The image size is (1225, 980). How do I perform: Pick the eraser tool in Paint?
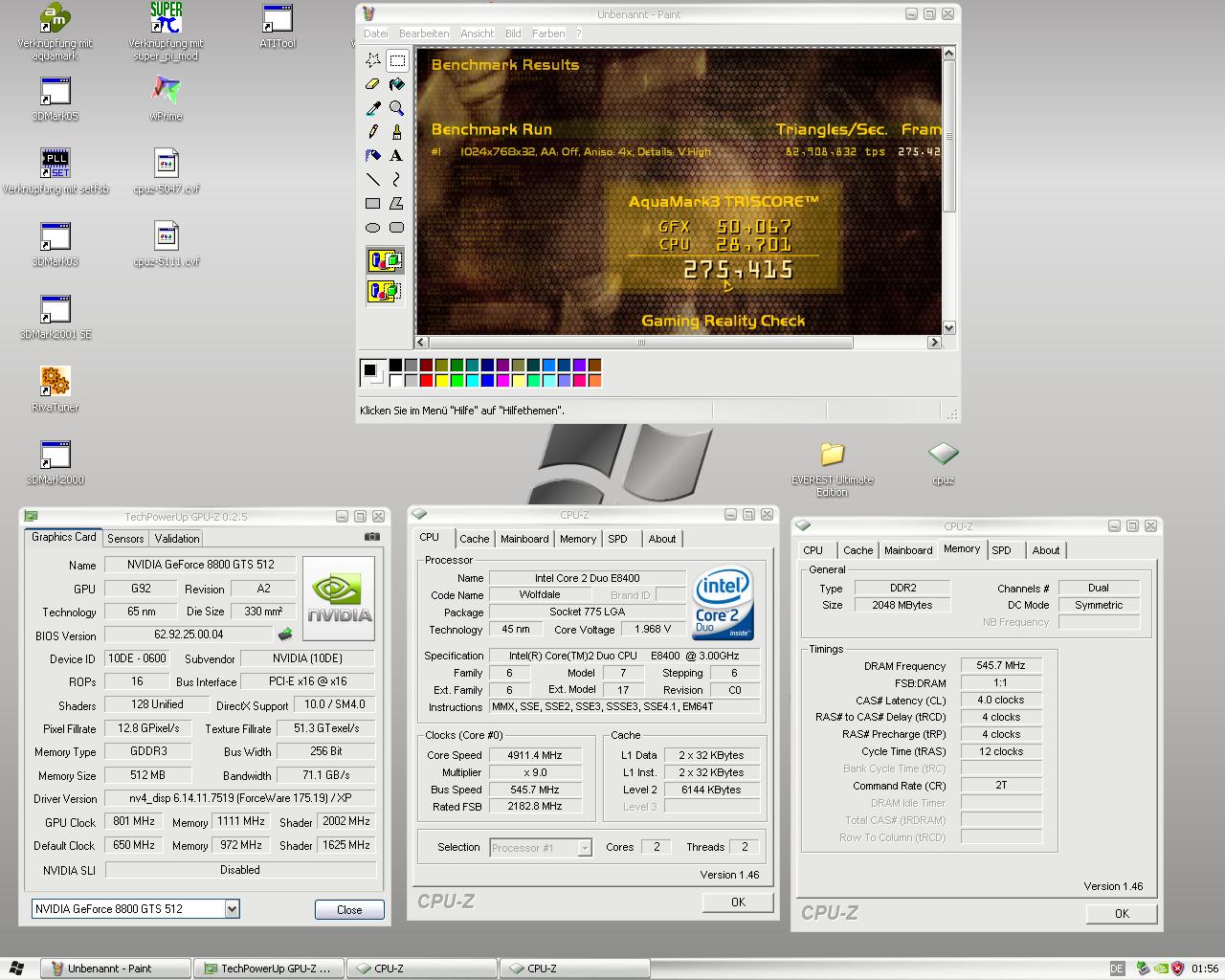click(373, 84)
